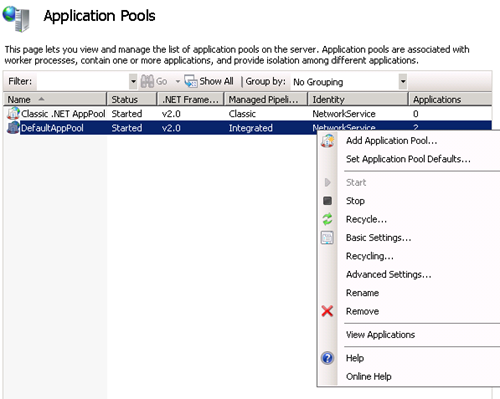Click Started status in DefaultAppPool row
Image resolution: width=500 pixels, height=399 pixels.
127,128
